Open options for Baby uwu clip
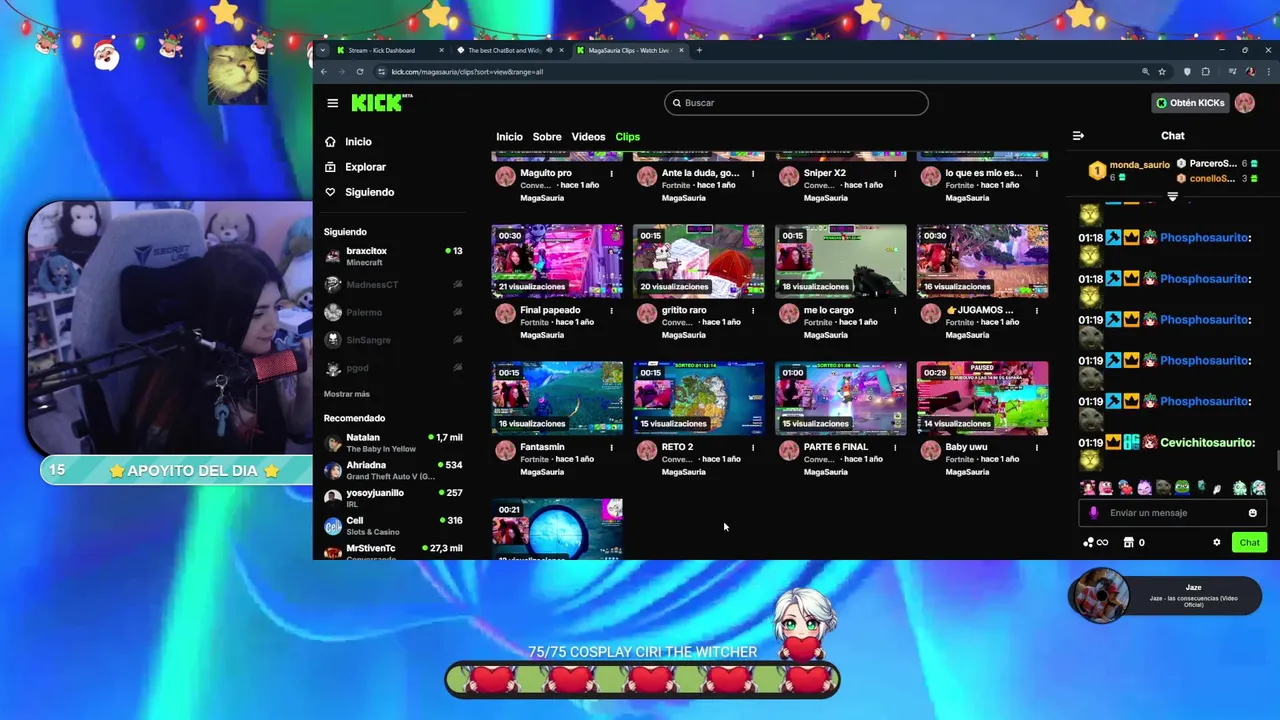Viewport: 1280px width, 720px height. [1036, 448]
